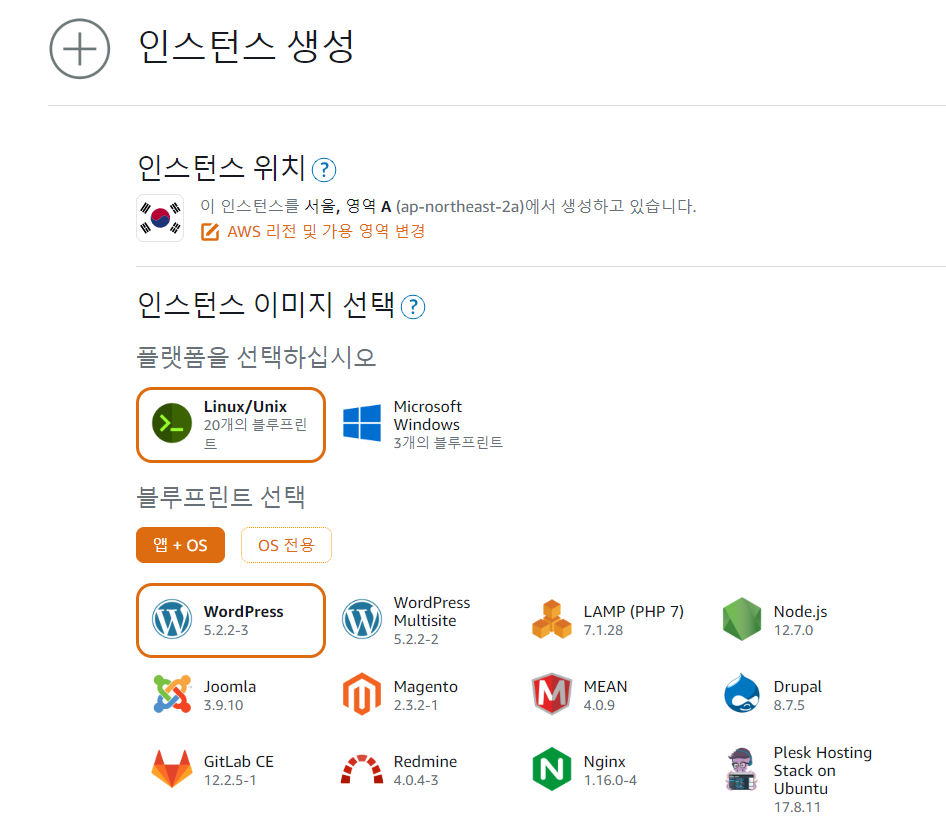Choose the Drupal 8.7.5 blueprint label
Screen dimensions: 946x823
798,695
